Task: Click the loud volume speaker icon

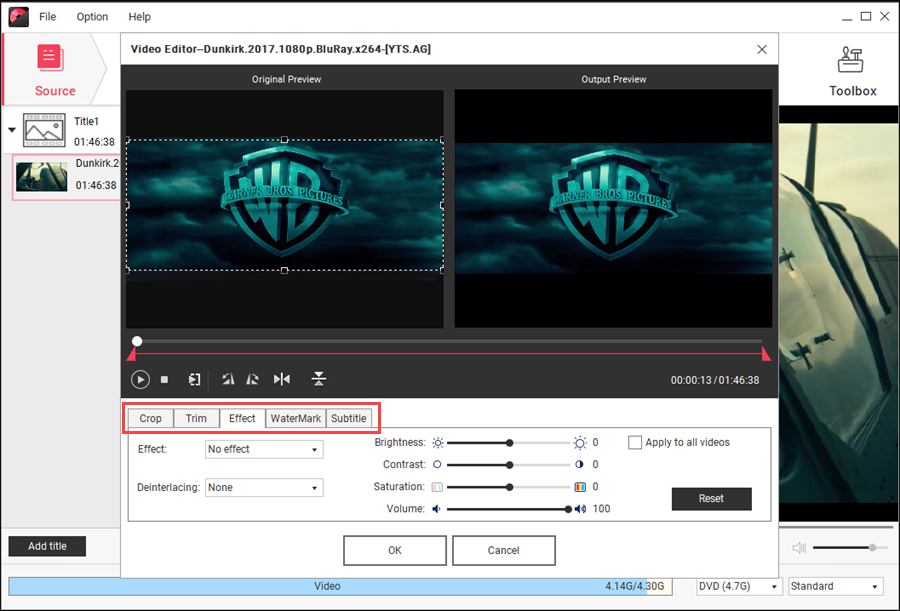Action: tap(580, 509)
